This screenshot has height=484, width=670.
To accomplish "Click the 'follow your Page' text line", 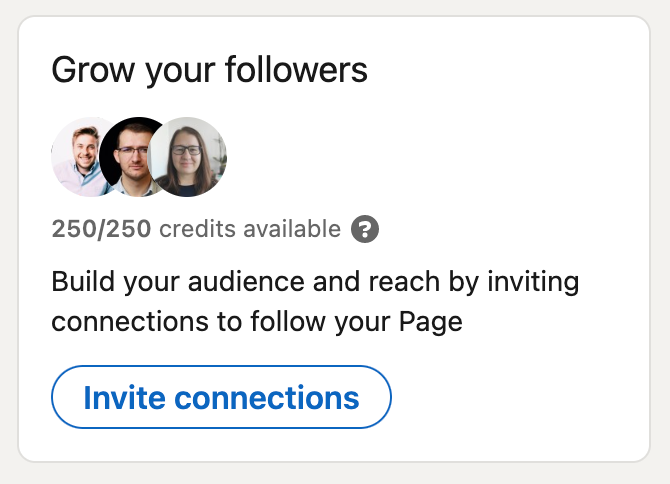I will click(356, 322).
